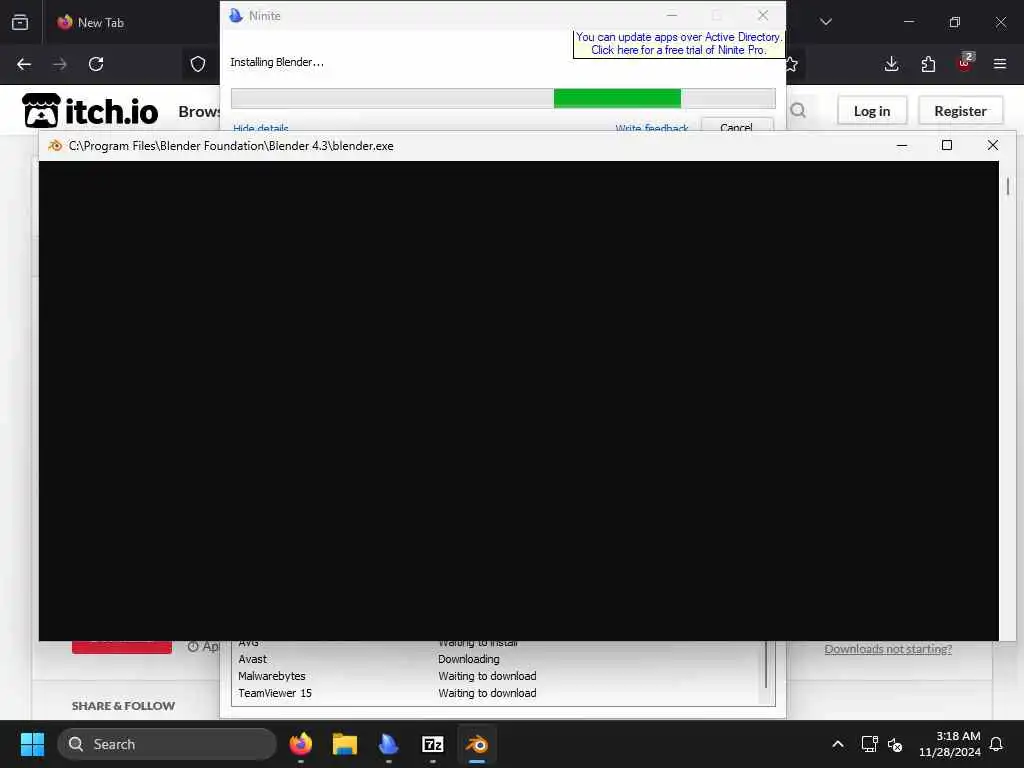Open Firefox from the taskbar
This screenshot has width=1024, height=768.
click(300, 744)
